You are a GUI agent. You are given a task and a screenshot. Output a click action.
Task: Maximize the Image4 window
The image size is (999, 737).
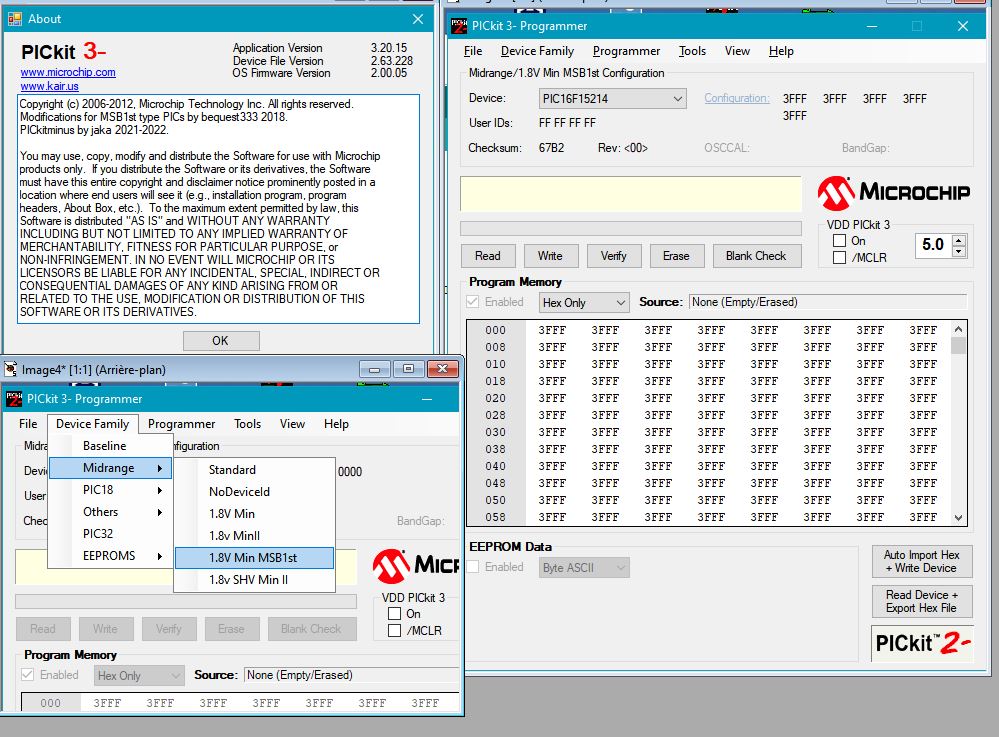tap(408, 369)
